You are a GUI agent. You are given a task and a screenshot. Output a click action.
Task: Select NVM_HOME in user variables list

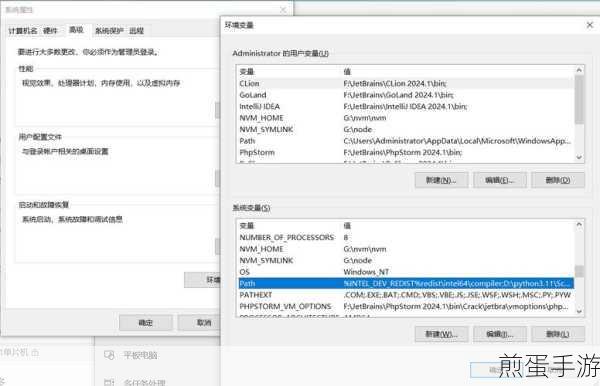click(406, 118)
